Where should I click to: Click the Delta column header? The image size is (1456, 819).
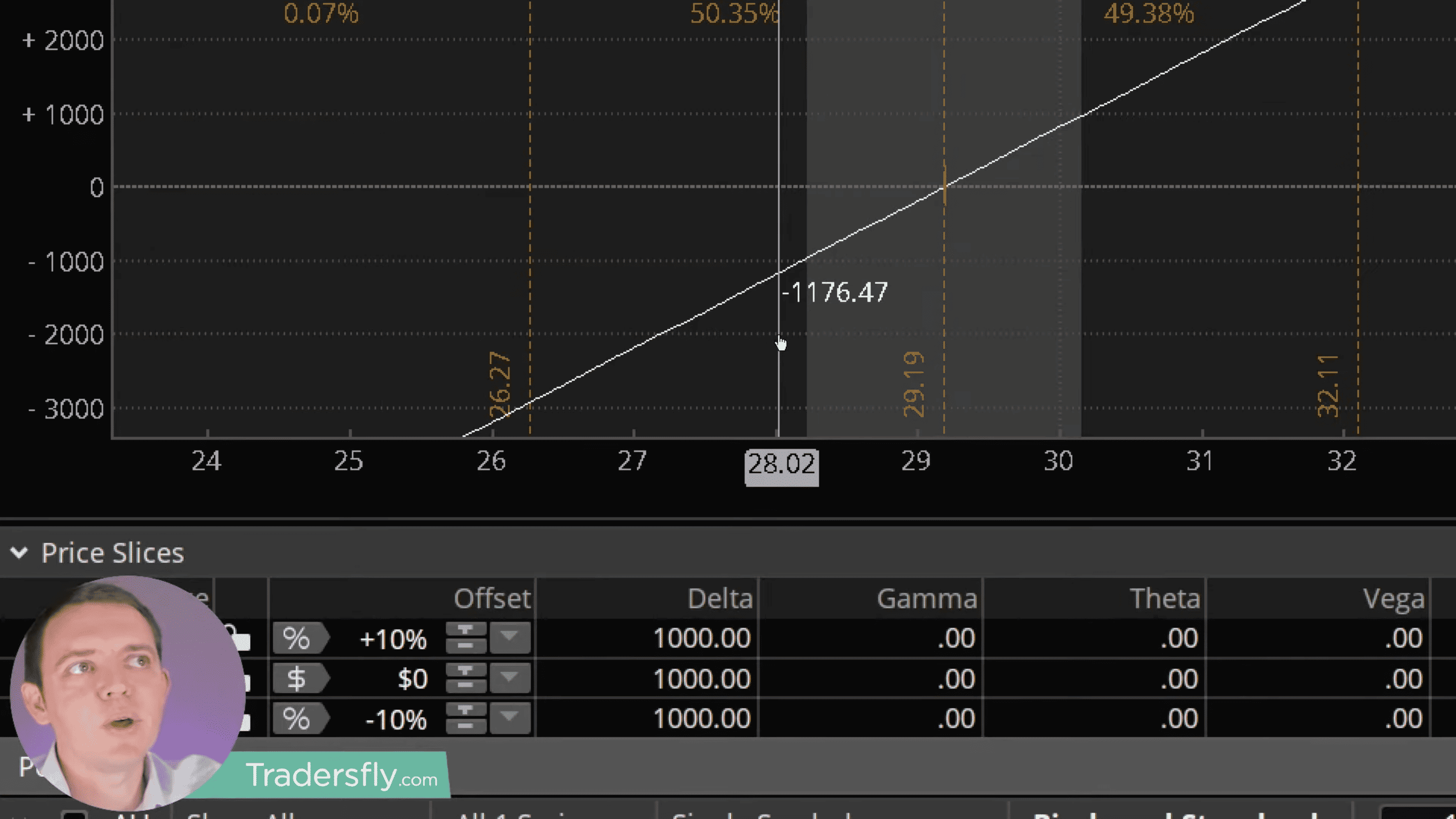pyautogui.click(x=720, y=599)
